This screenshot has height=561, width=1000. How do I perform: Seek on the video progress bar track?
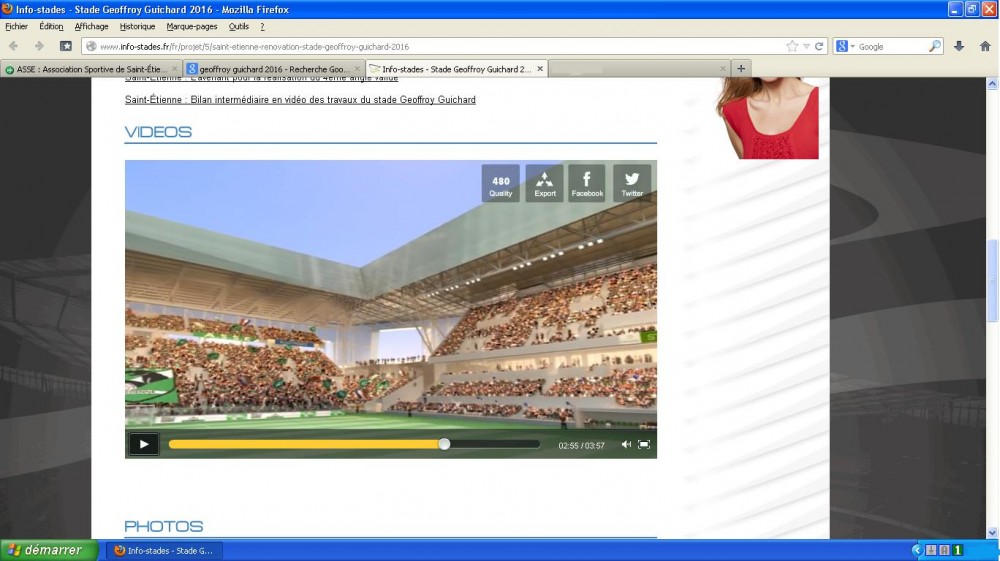pyautogui.click(x=354, y=444)
